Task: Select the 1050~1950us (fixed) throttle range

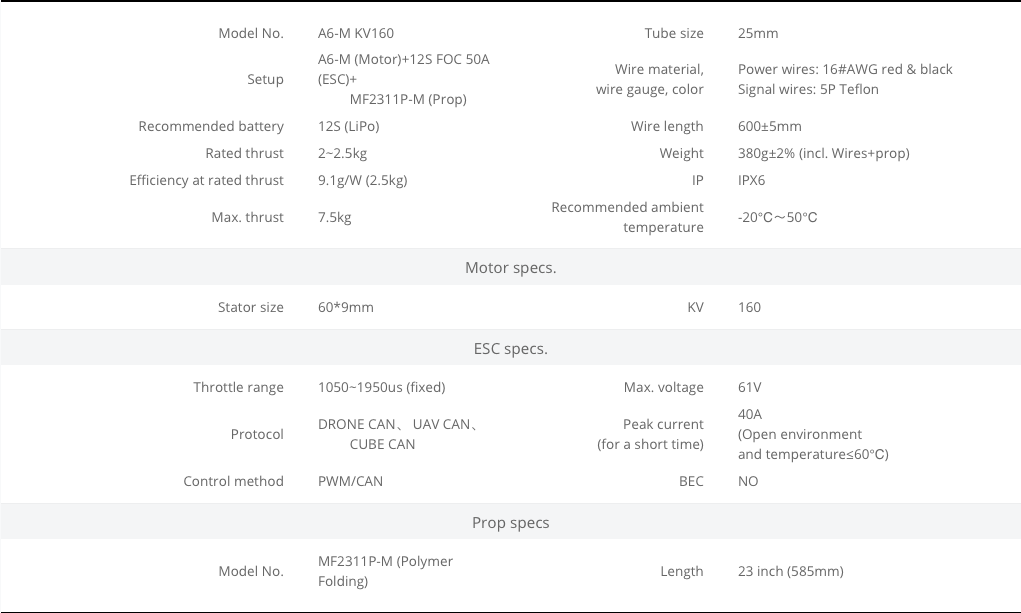Action: [382, 388]
